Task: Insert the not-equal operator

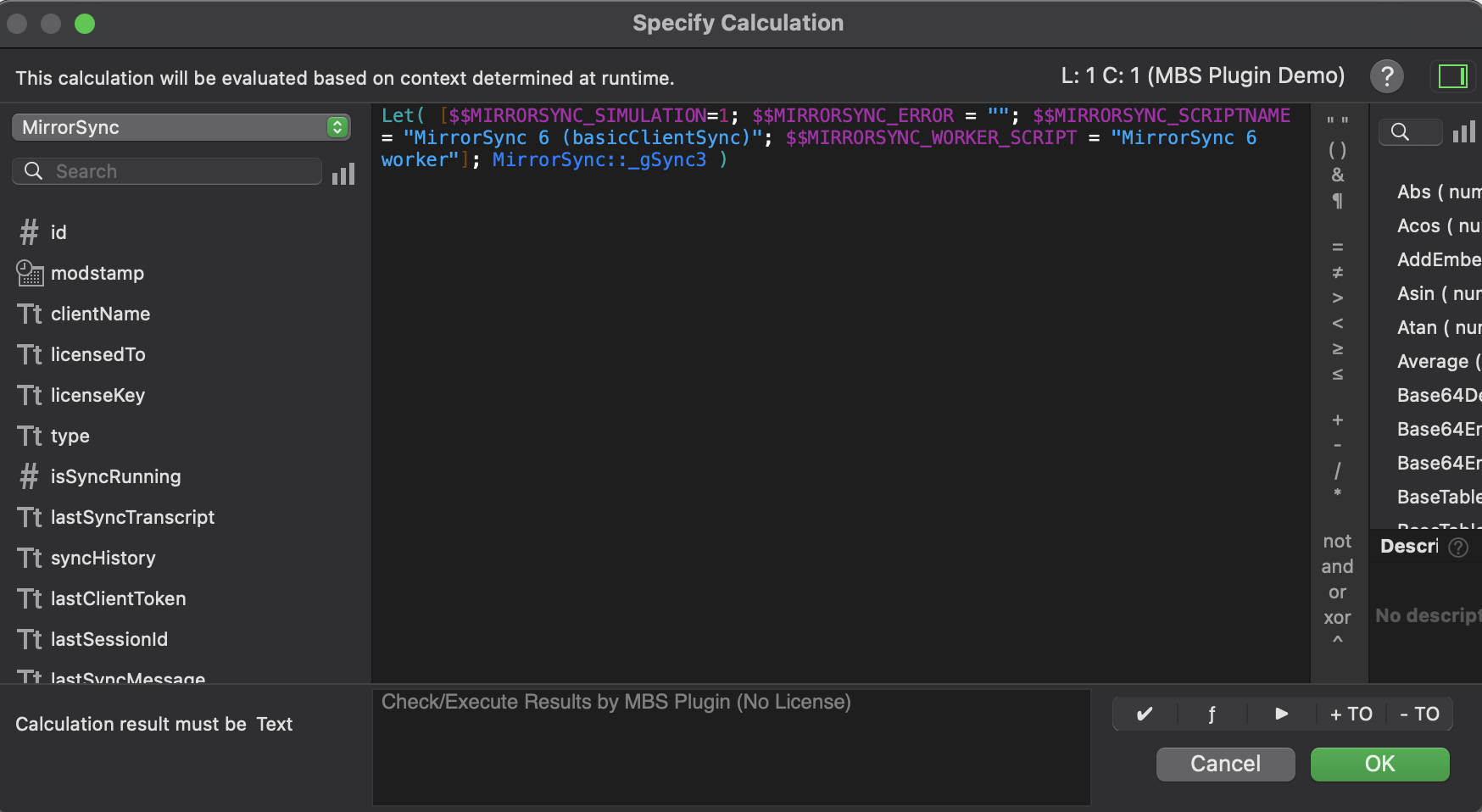Action: point(1337,272)
